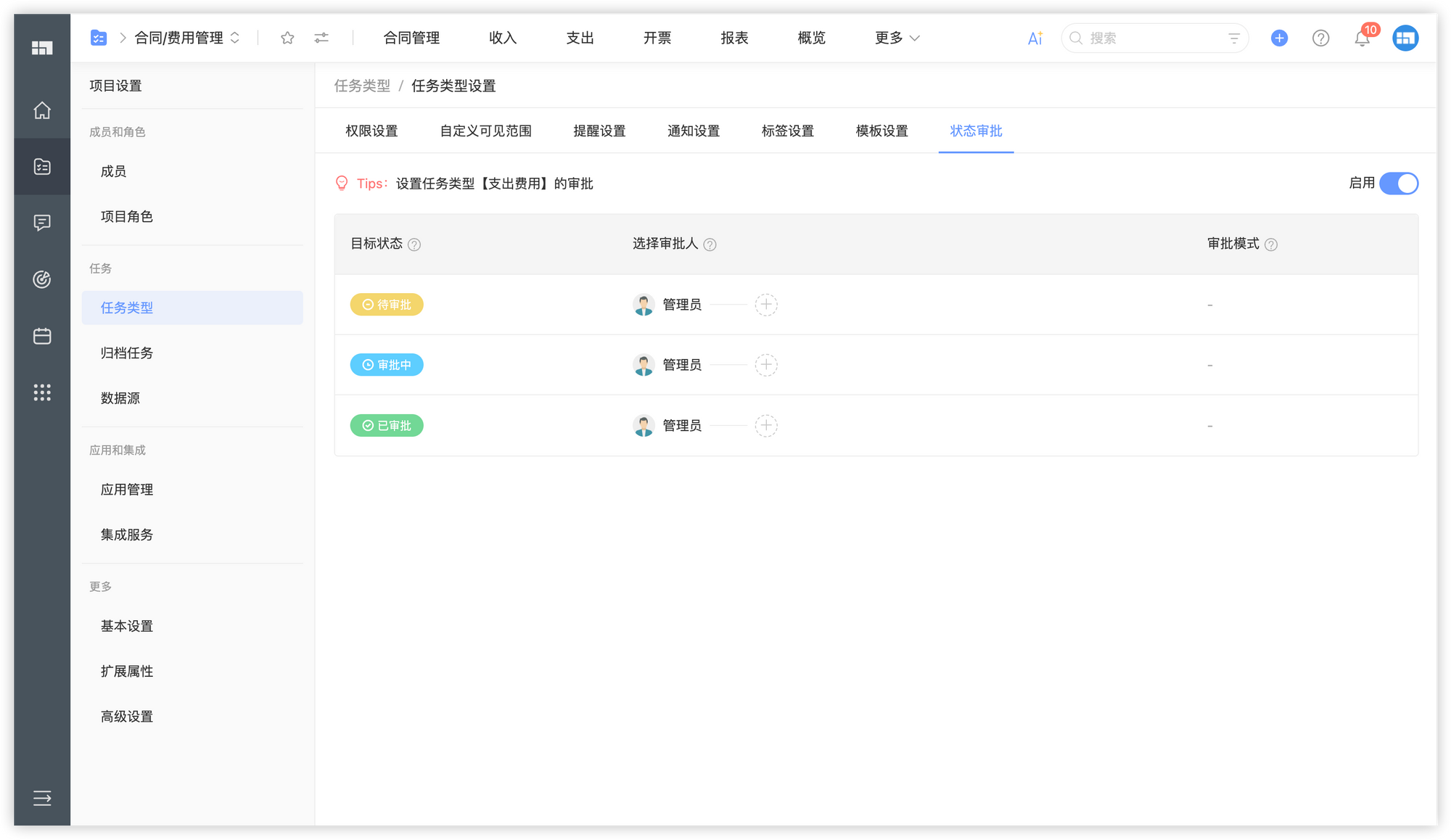Screen dimensions: 1451x840
Task: Click 管理员 avatar in 已审批 row
Action: (x=644, y=426)
